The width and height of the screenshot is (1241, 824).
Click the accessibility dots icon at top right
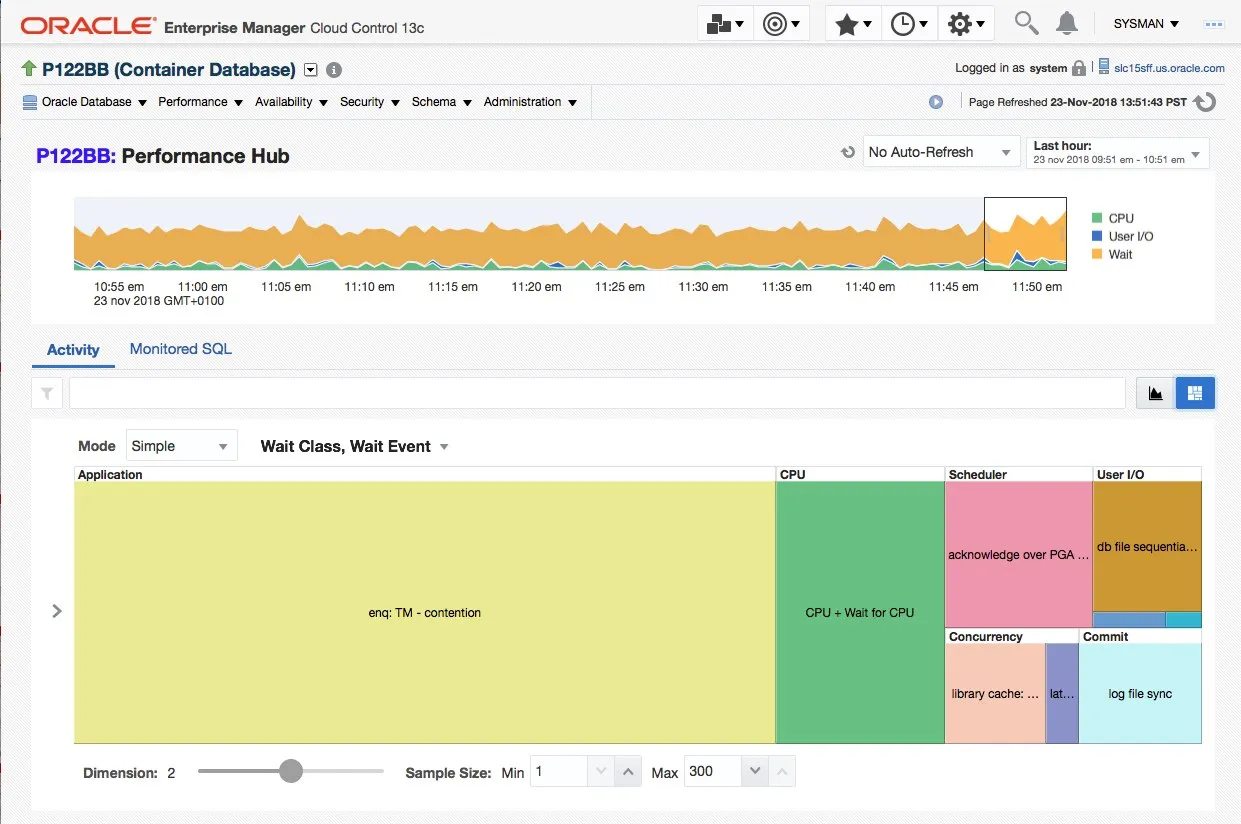1214,24
